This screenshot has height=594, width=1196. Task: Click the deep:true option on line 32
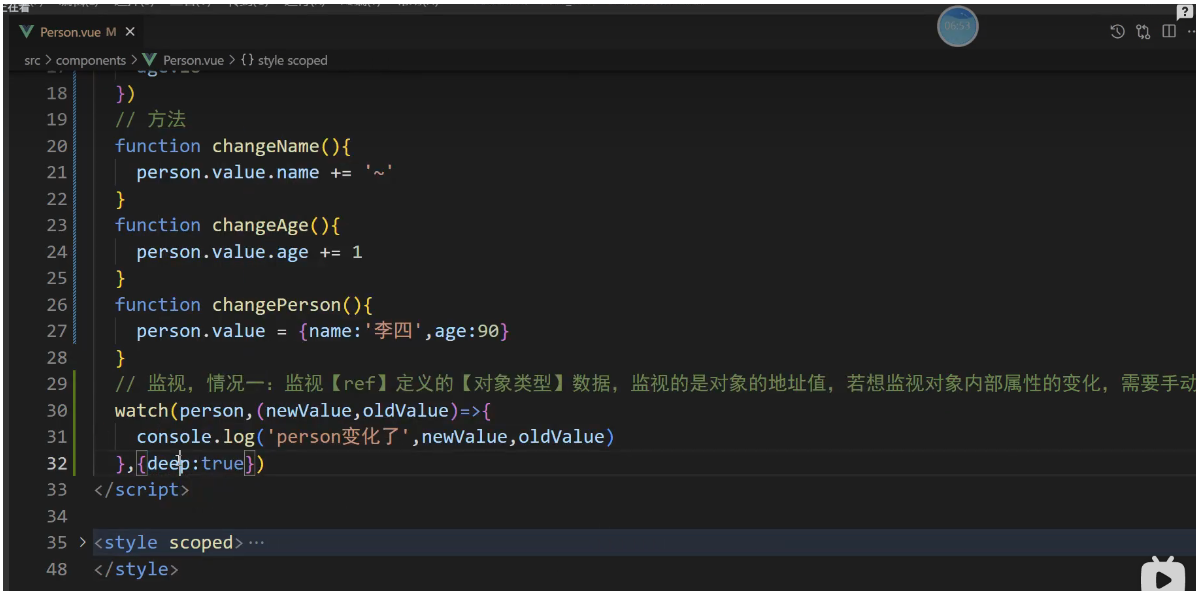pos(195,464)
